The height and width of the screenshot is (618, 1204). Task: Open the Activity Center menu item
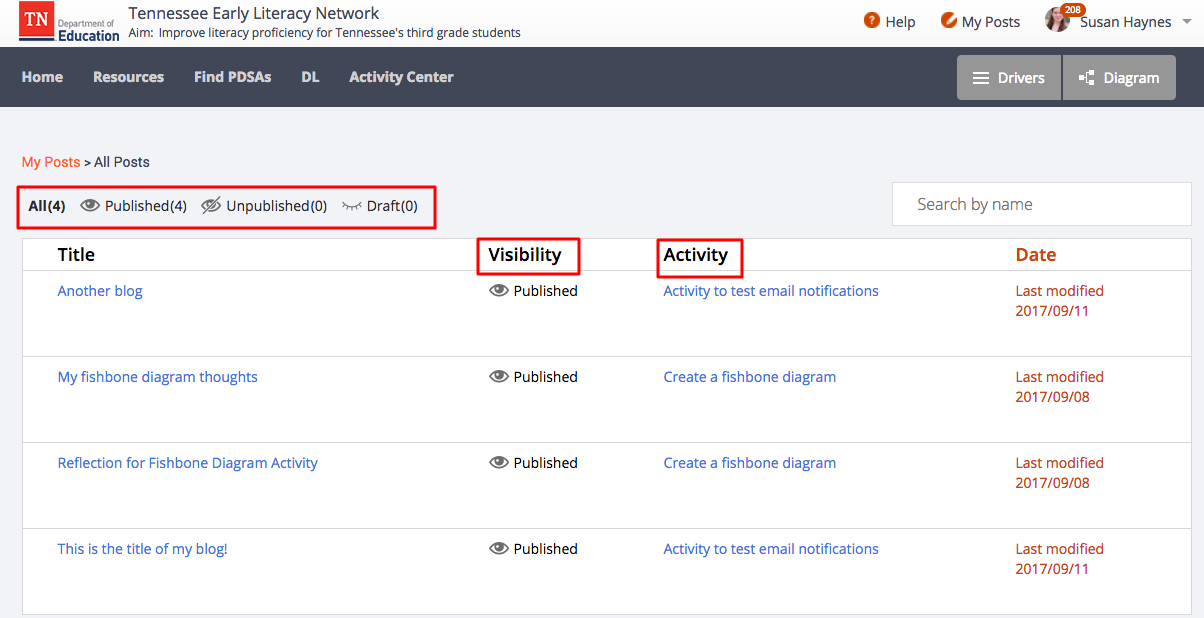401,77
